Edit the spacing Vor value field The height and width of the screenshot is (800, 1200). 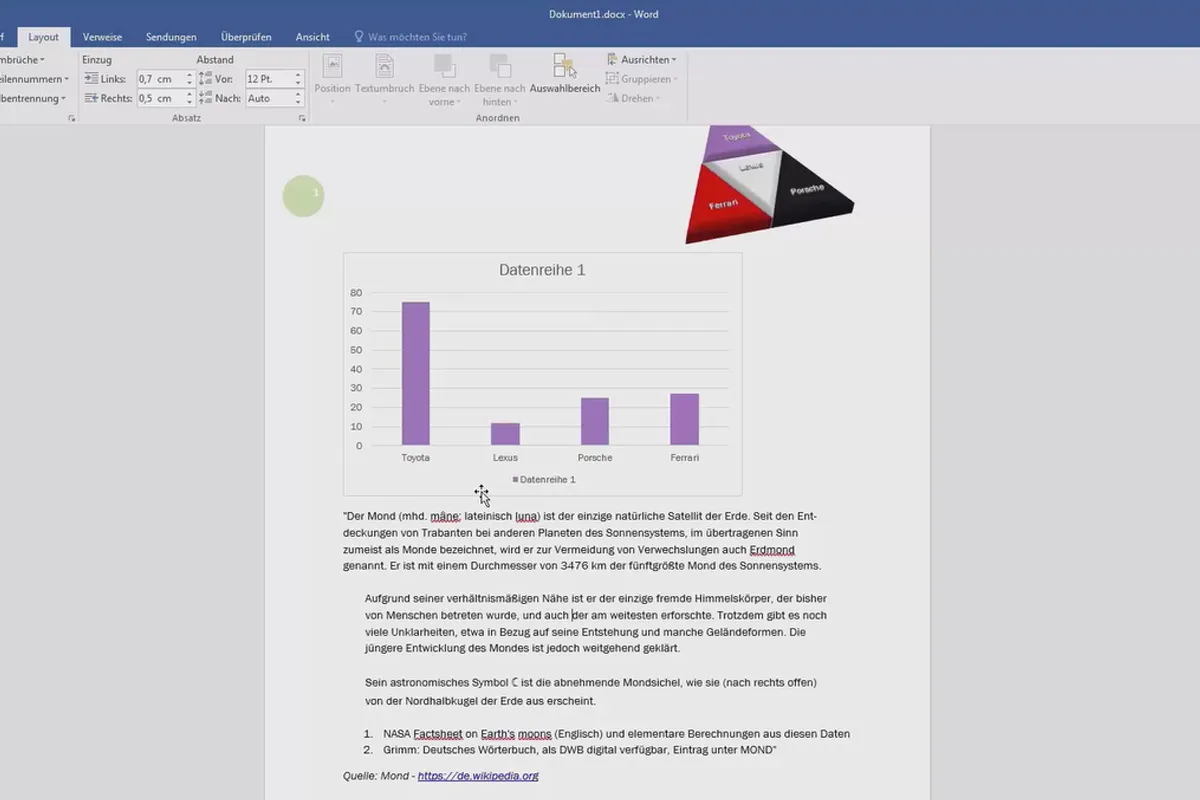click(x=268, y=79)
